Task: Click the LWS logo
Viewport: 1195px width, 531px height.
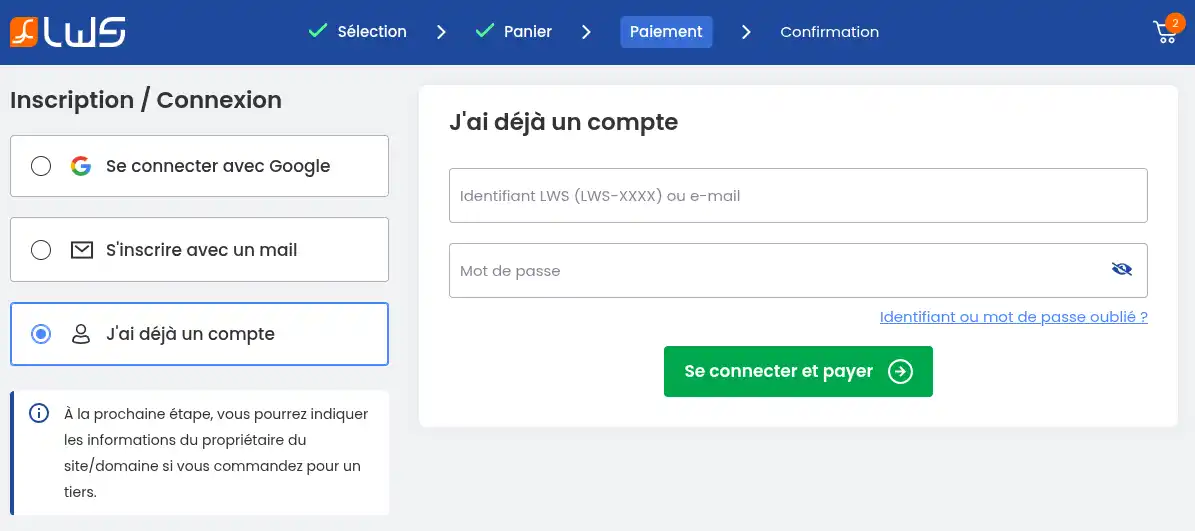Action: (x=68, y=32)
